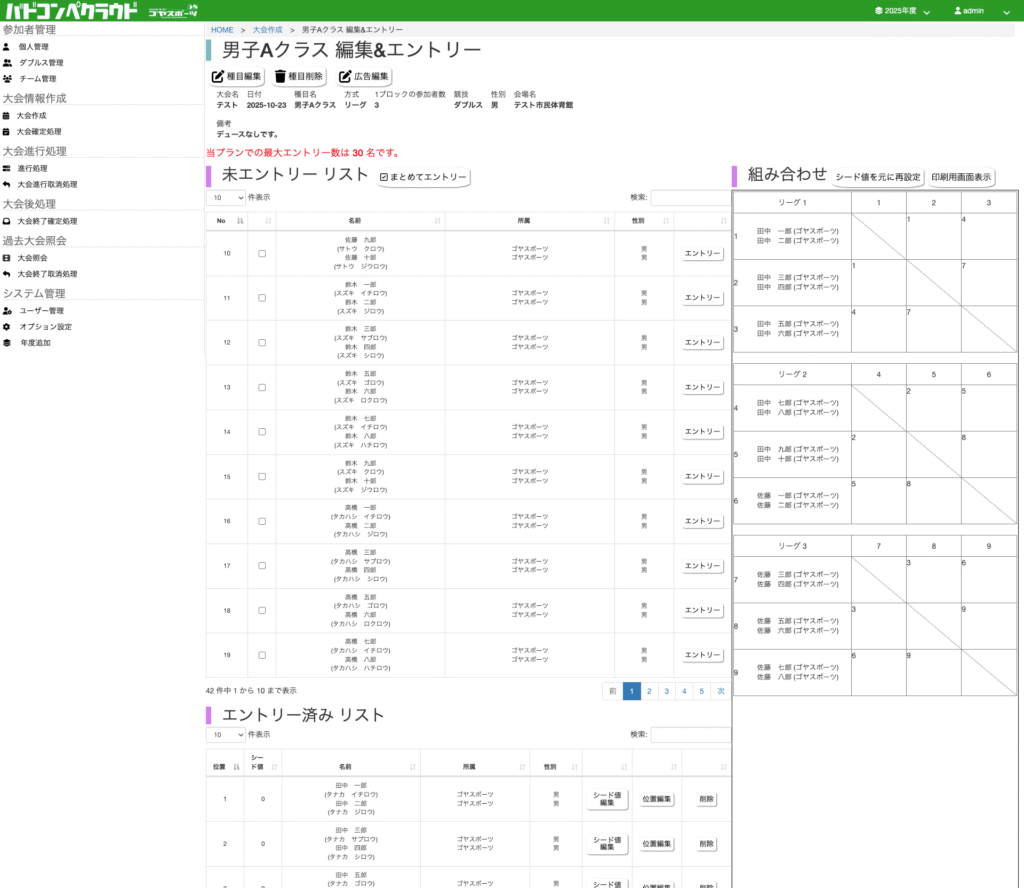This screenshot has height=888, width=1024.
Task: Open 未エントリー list page-size dropdown
Action: 225,198
